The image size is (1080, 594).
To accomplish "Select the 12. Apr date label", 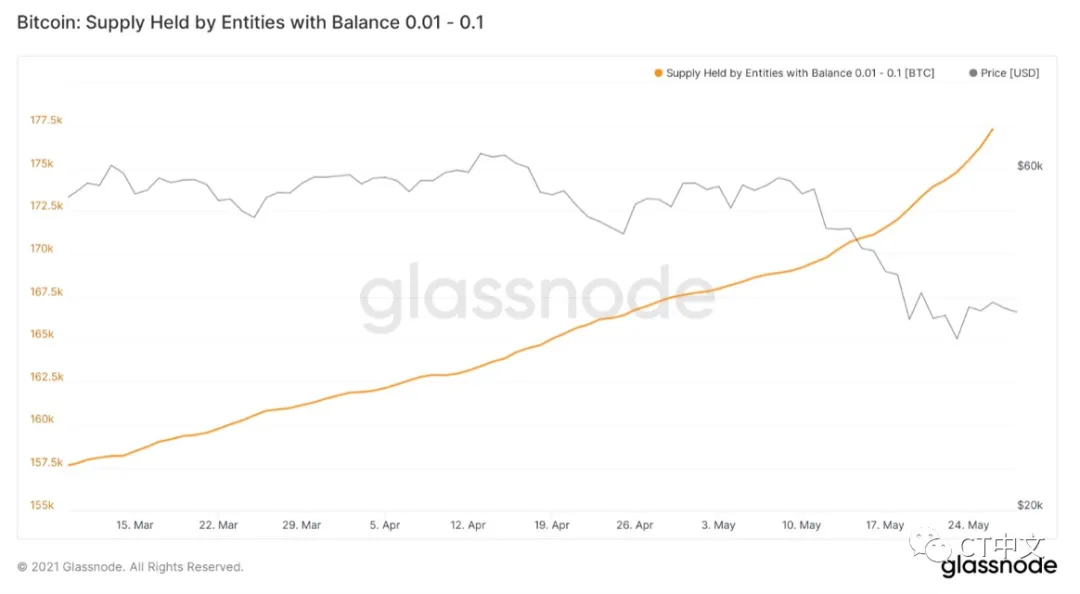I will pos(468,525).
